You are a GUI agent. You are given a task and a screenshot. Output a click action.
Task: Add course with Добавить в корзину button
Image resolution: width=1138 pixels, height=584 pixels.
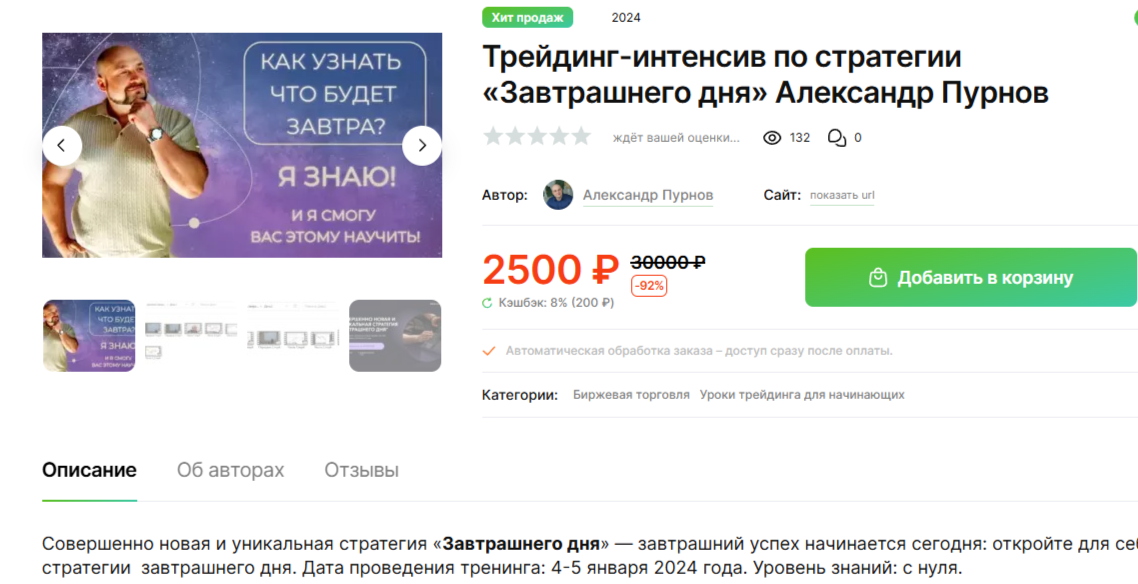(970, 277)
